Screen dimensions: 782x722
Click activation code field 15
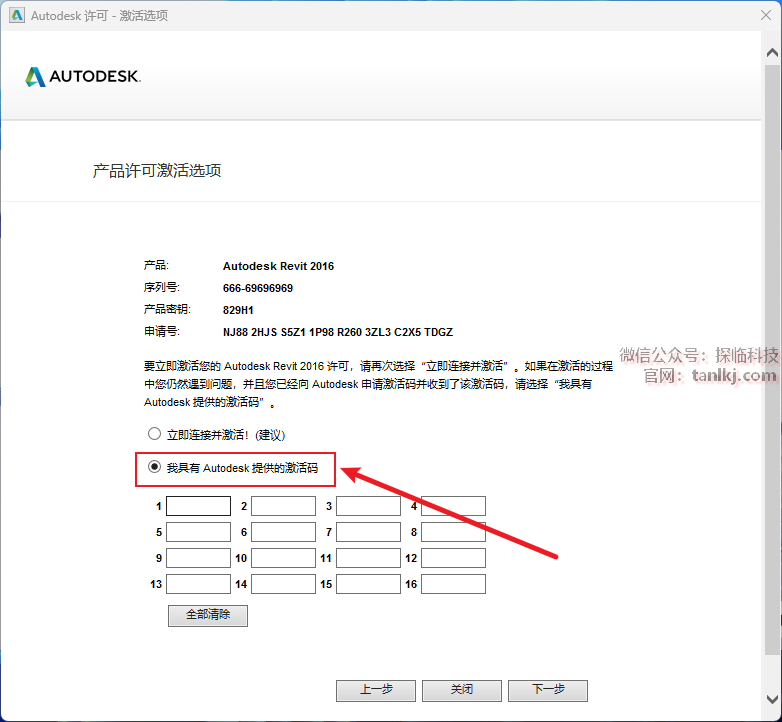click(x=369, y=584)
